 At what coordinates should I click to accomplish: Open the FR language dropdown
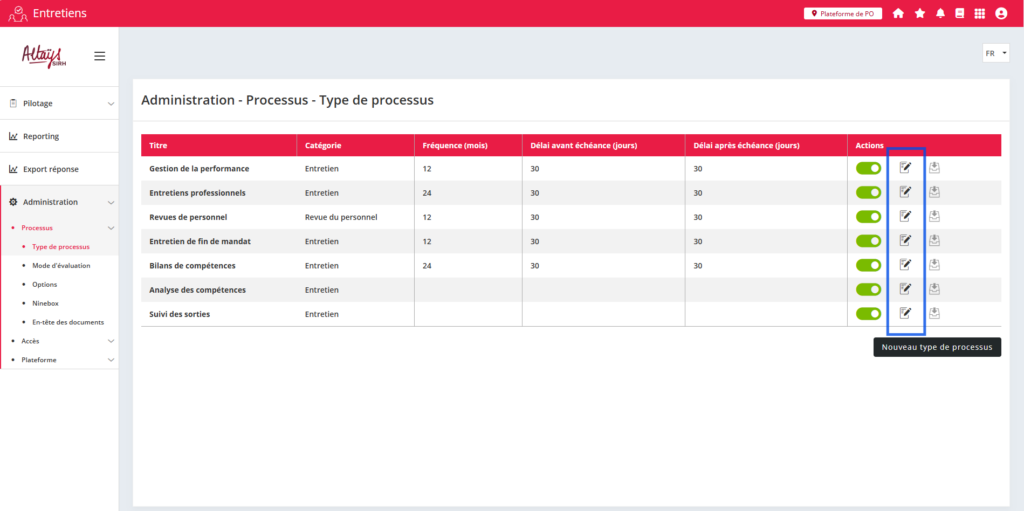click(x=995, y=53)
